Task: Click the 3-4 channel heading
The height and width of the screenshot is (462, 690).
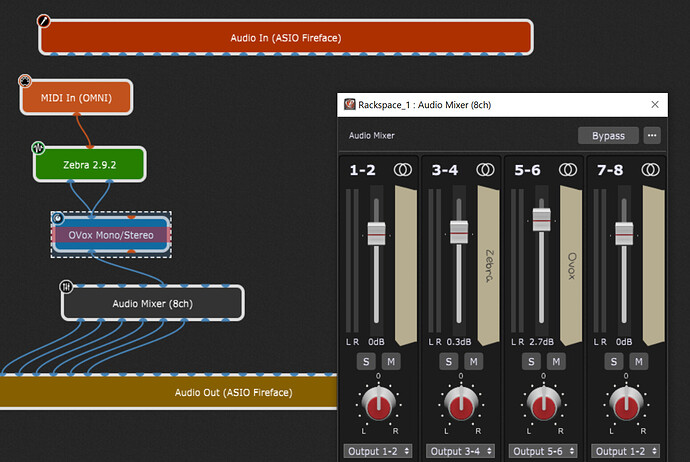Action: coord(445,170)
